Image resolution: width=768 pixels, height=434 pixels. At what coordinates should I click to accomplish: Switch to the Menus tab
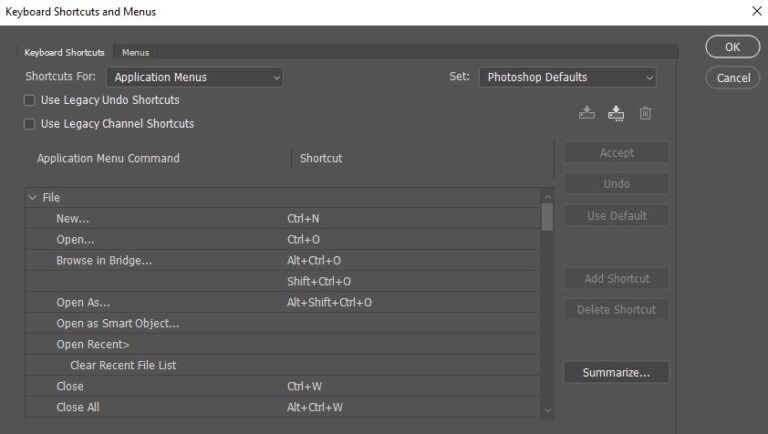click(135, 52)
